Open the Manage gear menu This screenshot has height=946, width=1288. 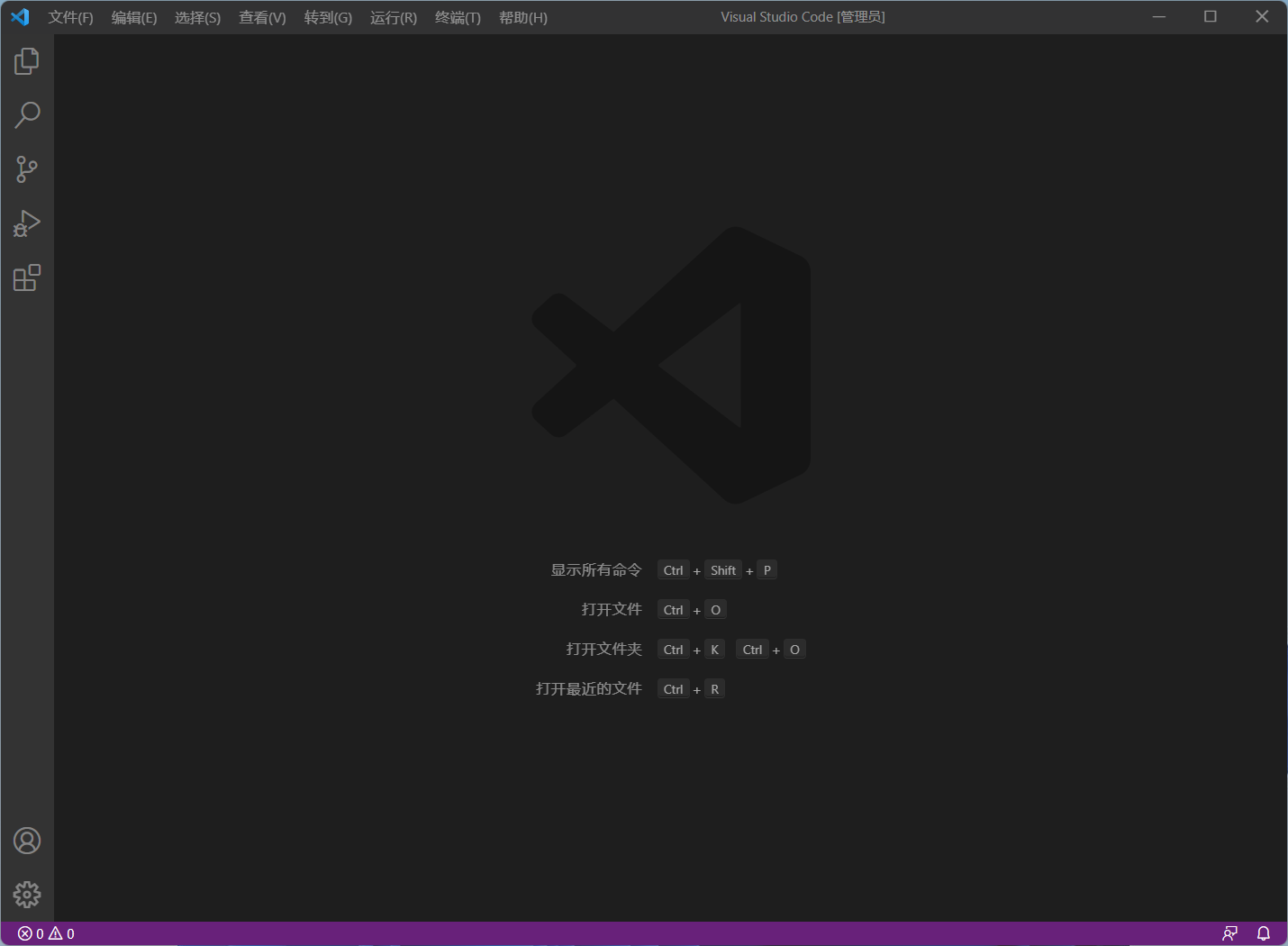(27, 895)
